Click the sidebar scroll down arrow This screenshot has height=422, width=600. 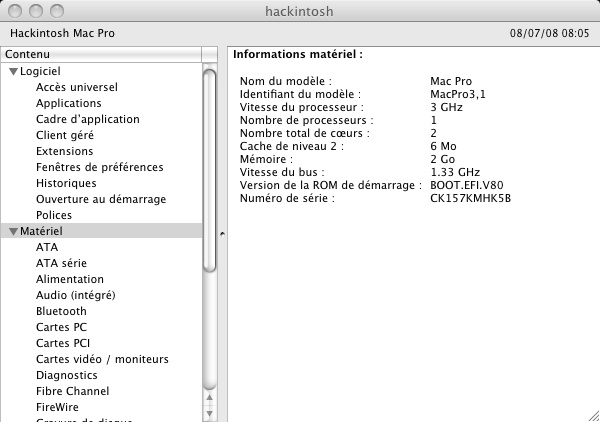click(209, 413)
